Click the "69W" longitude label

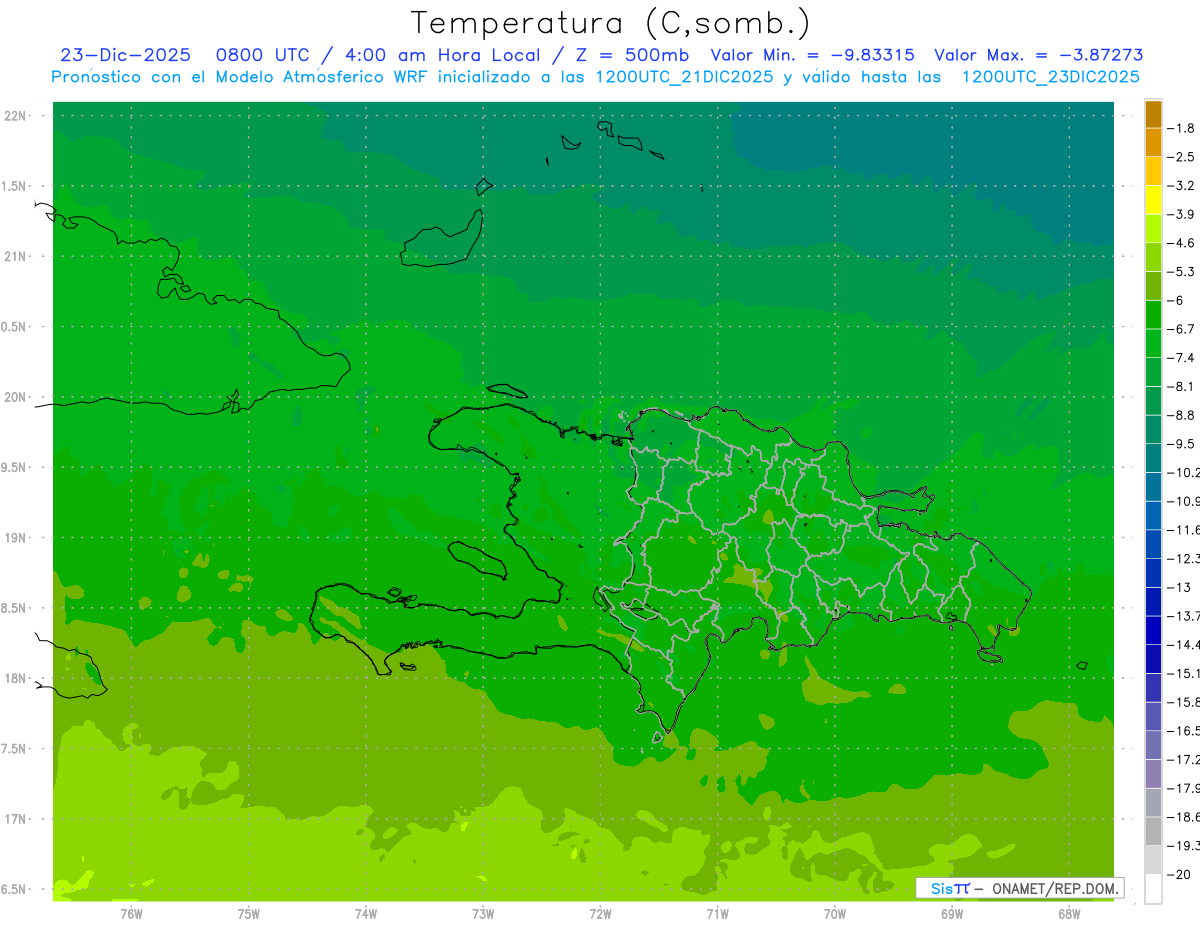[x=952, y=914]
